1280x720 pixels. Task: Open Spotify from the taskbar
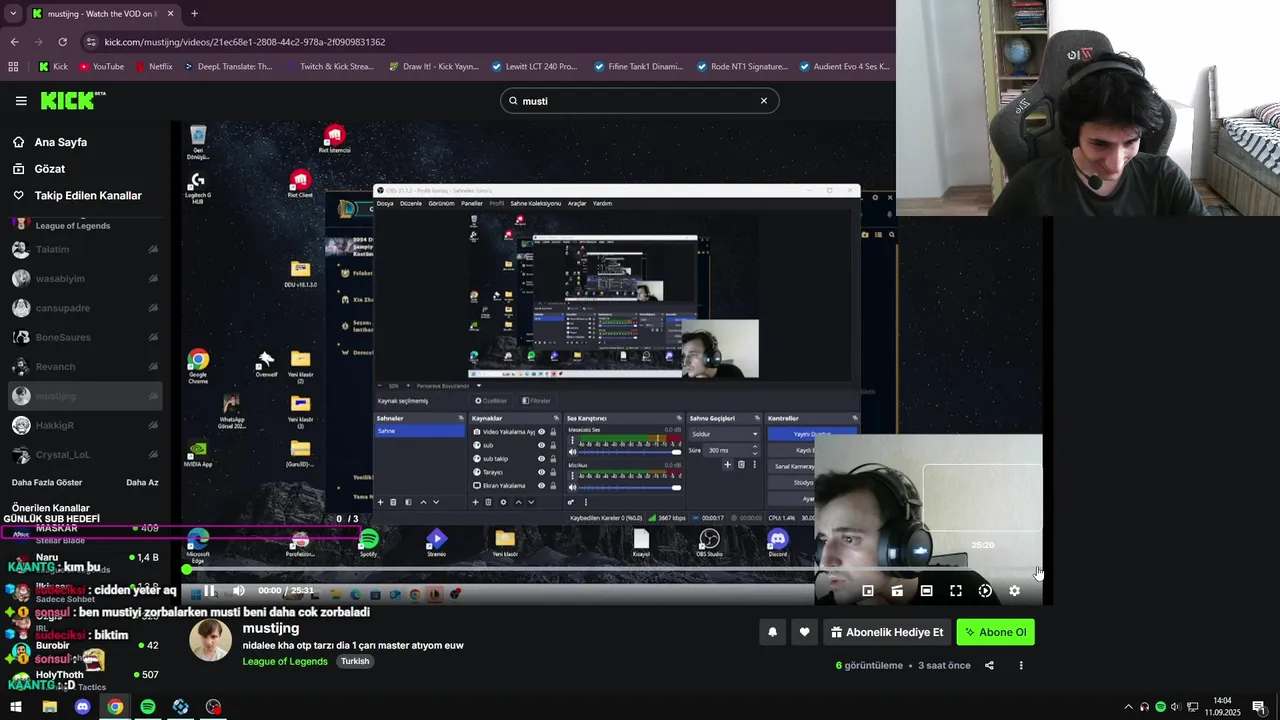click(x=148, y=707)
